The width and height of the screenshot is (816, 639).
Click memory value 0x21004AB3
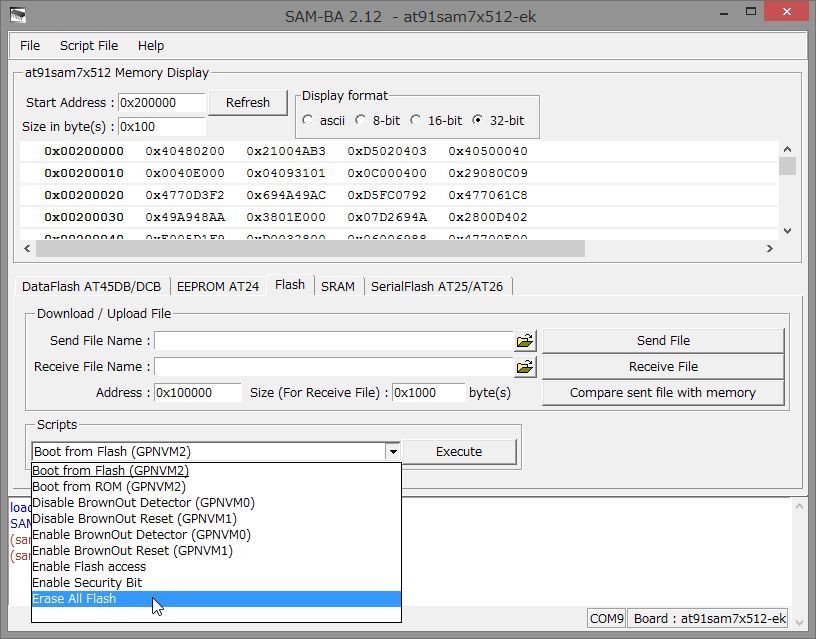pyautogui.click(x=286, y=151)
